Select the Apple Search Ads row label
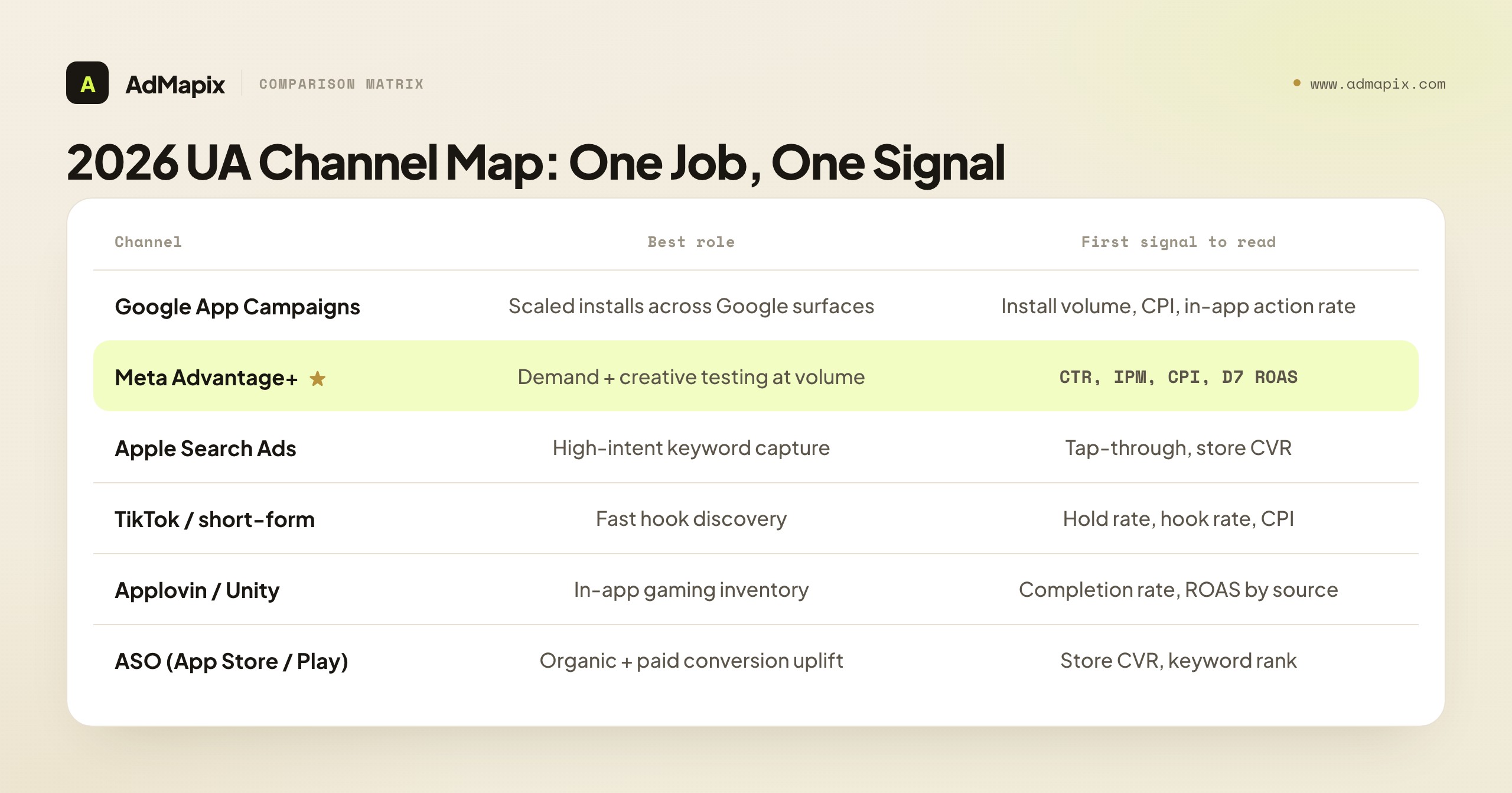This screenshot has width=1512, height=793. [x=206, y=448]
